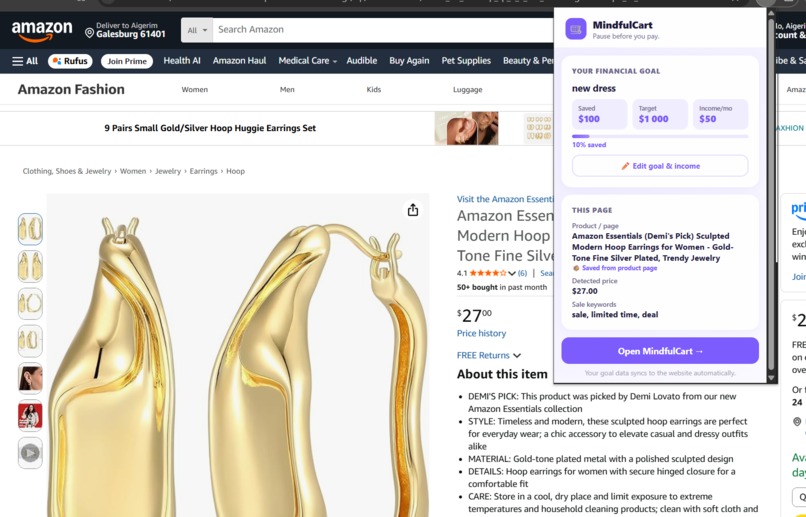Click the Search Amazon input field
This screenshot has width=806, height=517.
click(383, 30)
